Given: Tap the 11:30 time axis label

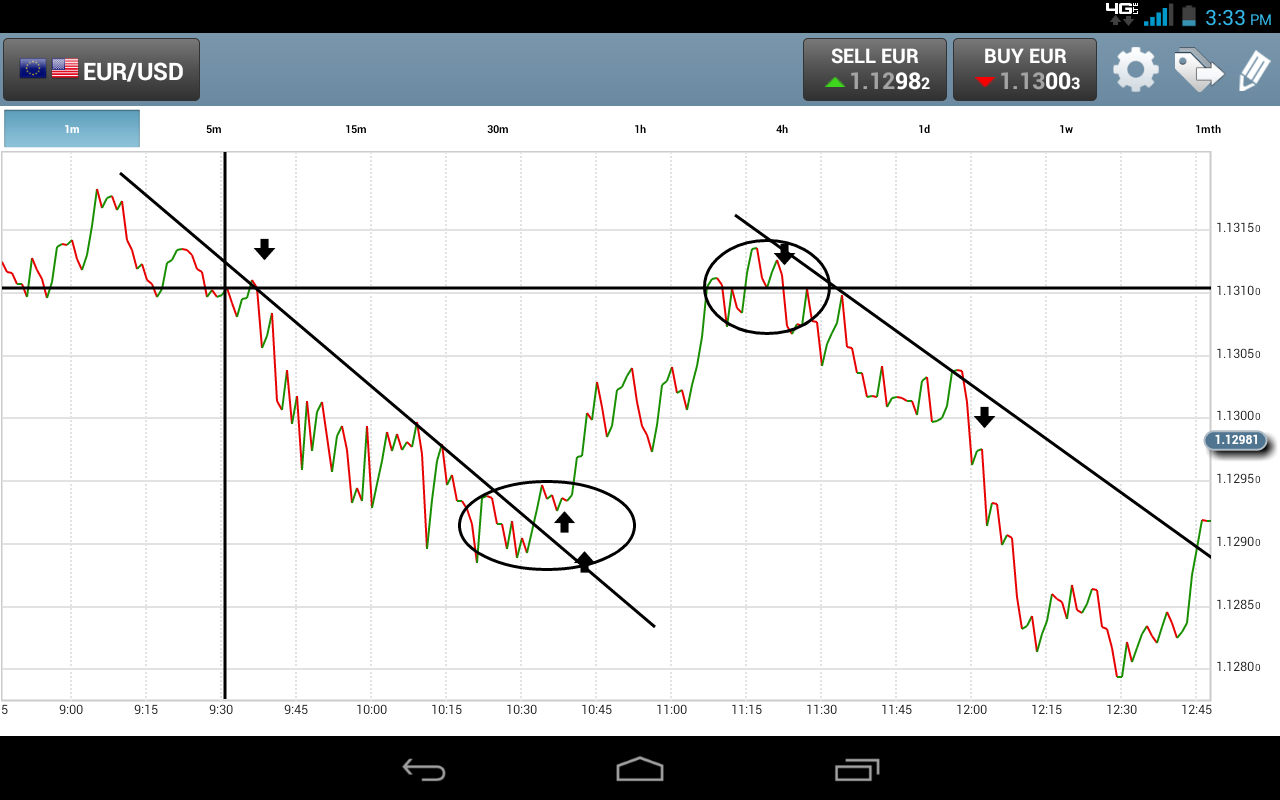Looking at the screenshot, I should [x=821, y=710].
